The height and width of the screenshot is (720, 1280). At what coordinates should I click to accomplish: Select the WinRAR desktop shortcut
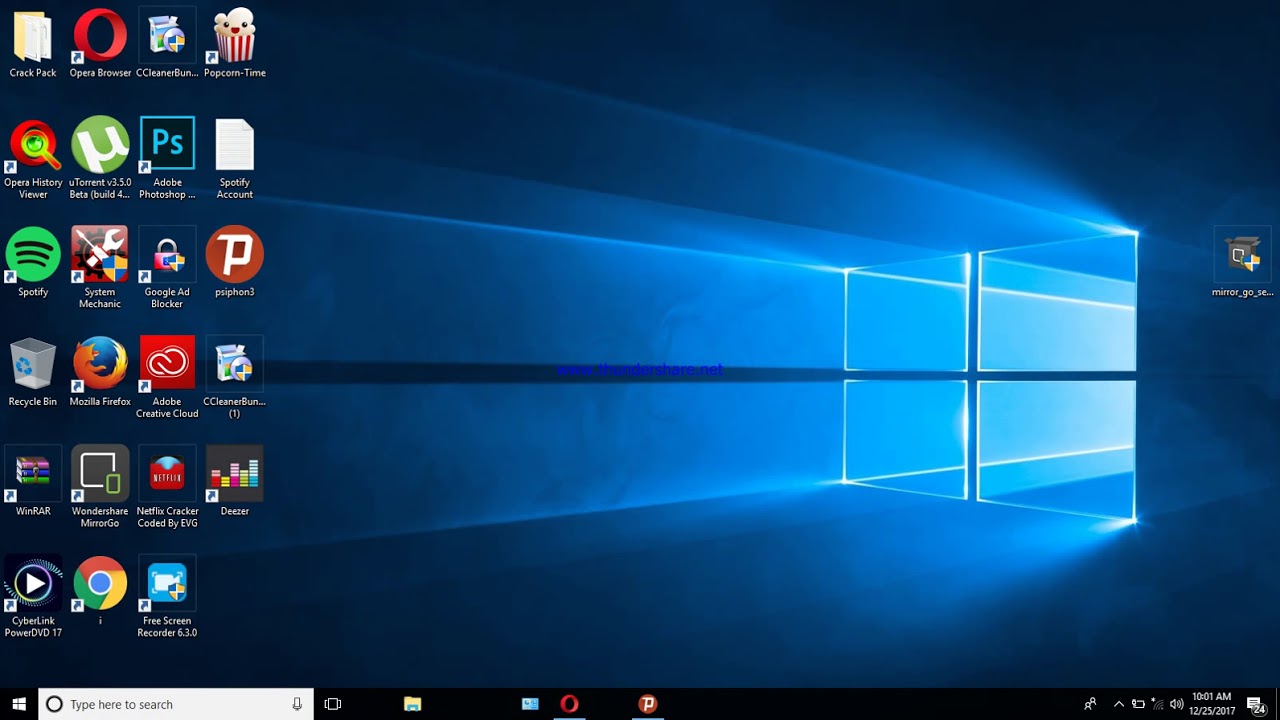[x=33, y=482]
